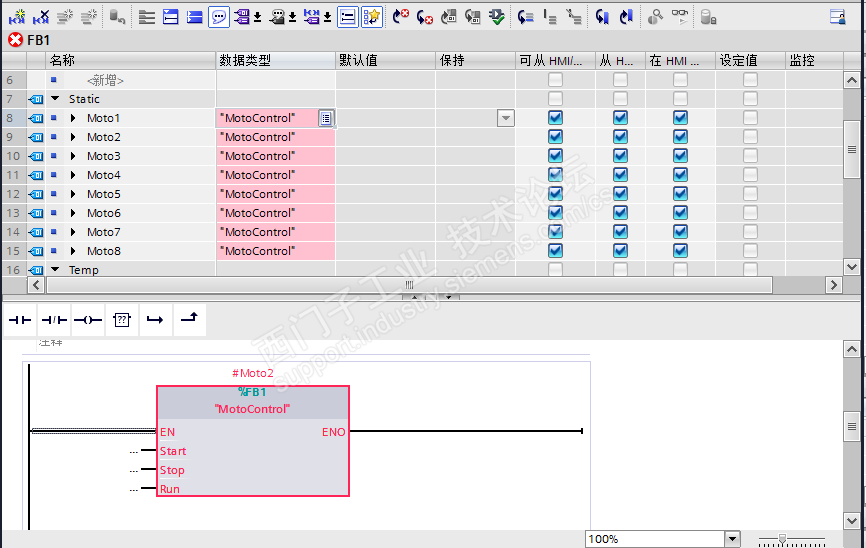
Task: Collapse the Temp section
Action: [x=55, y=270]
